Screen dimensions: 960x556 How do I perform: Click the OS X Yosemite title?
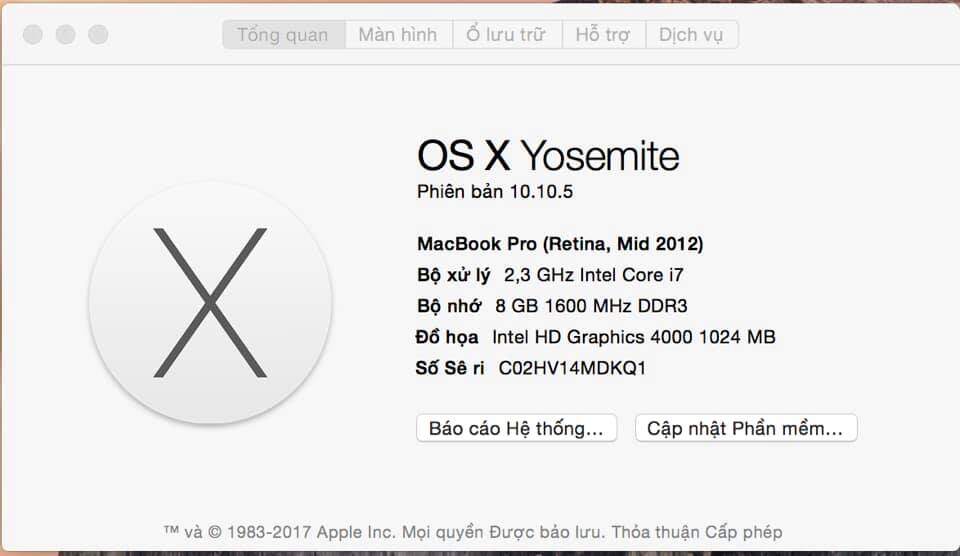click(548, 156)
